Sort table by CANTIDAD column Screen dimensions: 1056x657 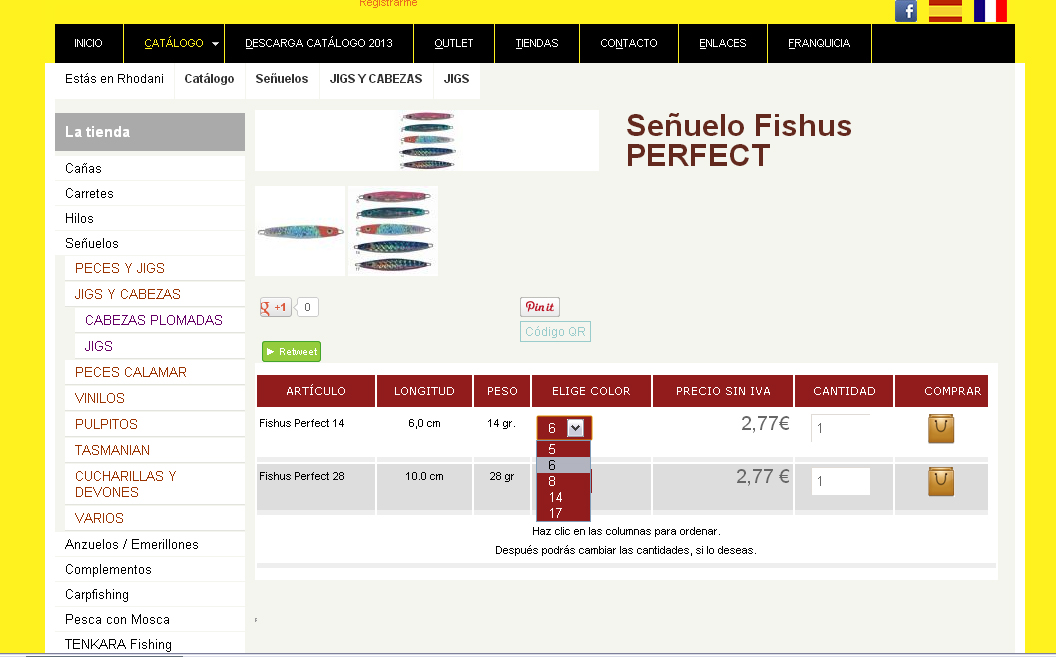844,391
